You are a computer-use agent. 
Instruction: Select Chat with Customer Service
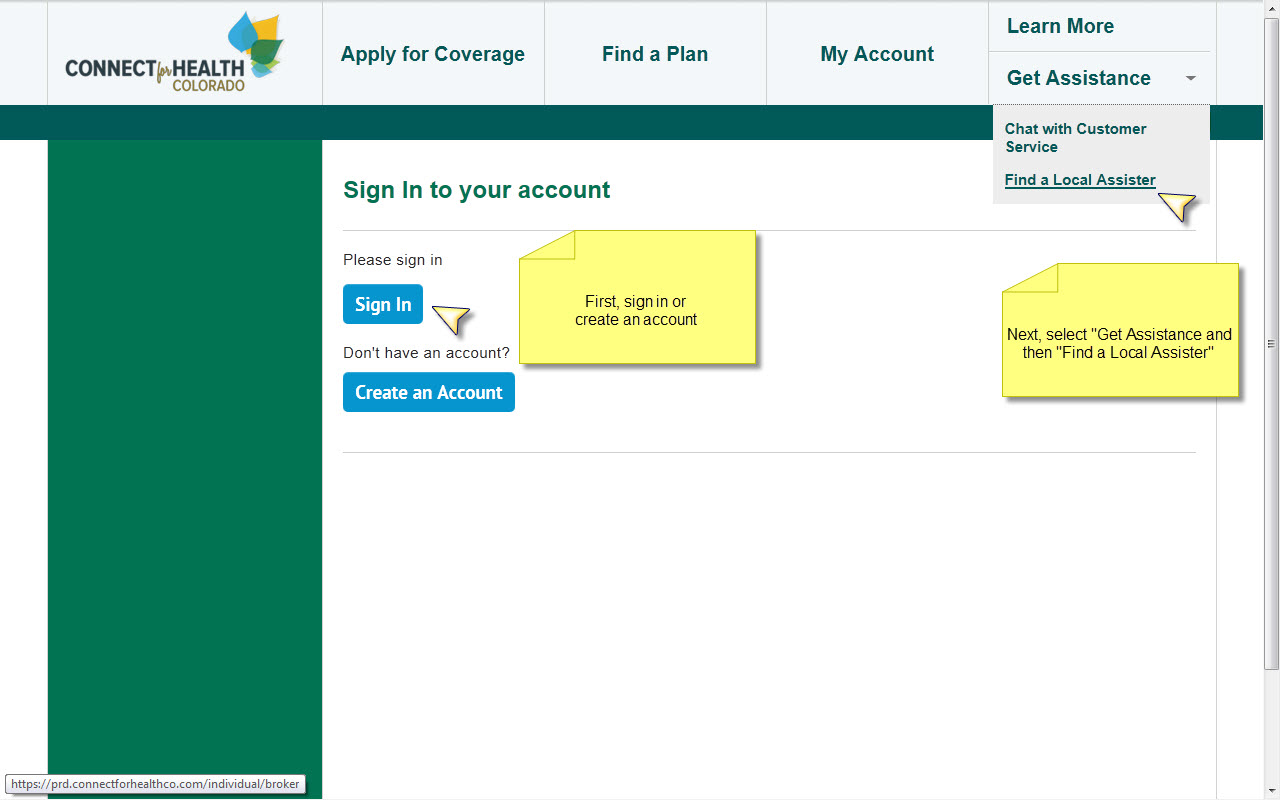[x=1076, y=138]
